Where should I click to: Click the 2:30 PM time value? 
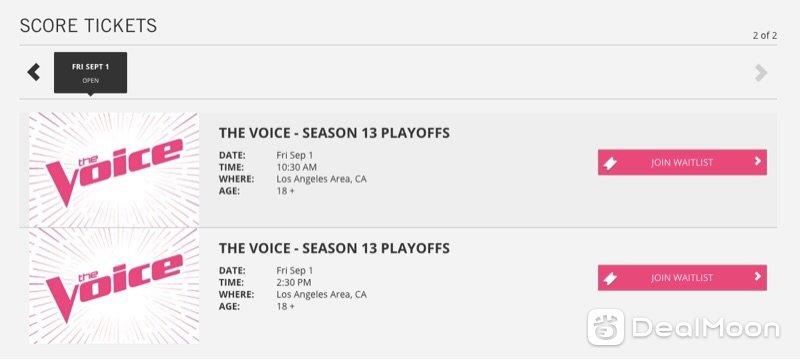(294, 282)
